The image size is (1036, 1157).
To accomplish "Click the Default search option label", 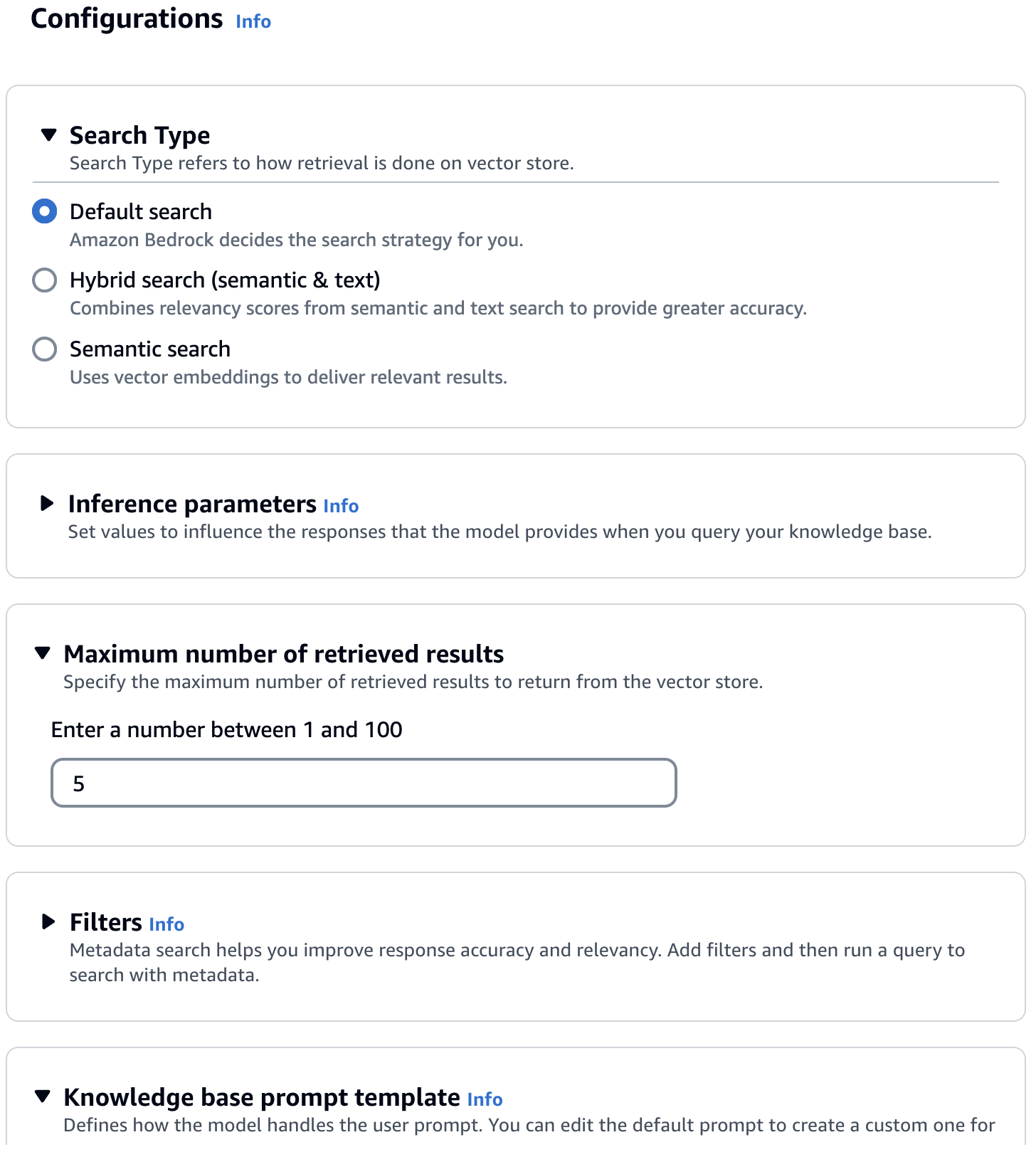I will [x=141, y=211].
